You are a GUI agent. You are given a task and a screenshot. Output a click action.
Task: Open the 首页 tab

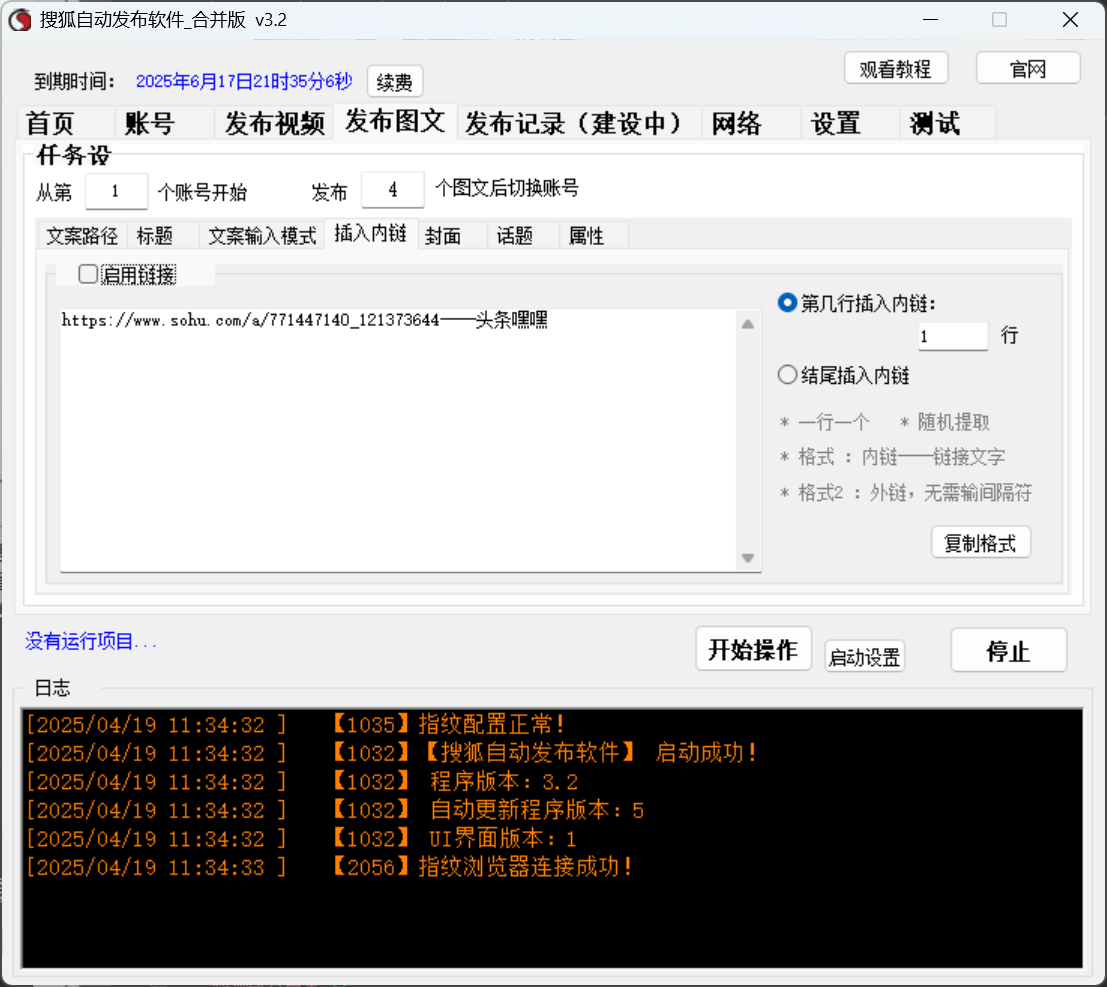(65, 123)
